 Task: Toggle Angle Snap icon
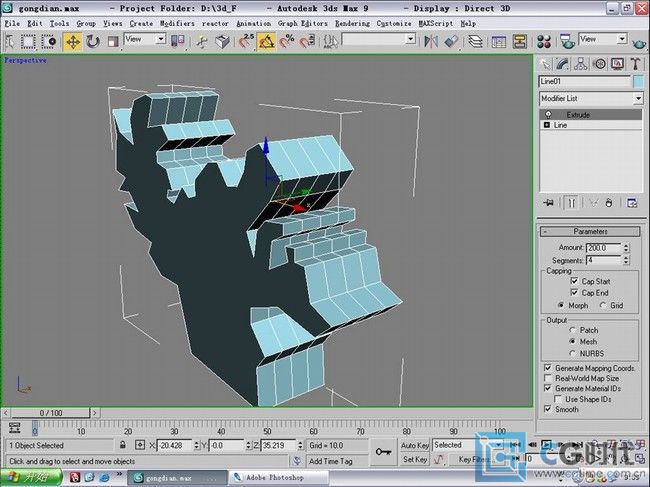click(266, 41)
